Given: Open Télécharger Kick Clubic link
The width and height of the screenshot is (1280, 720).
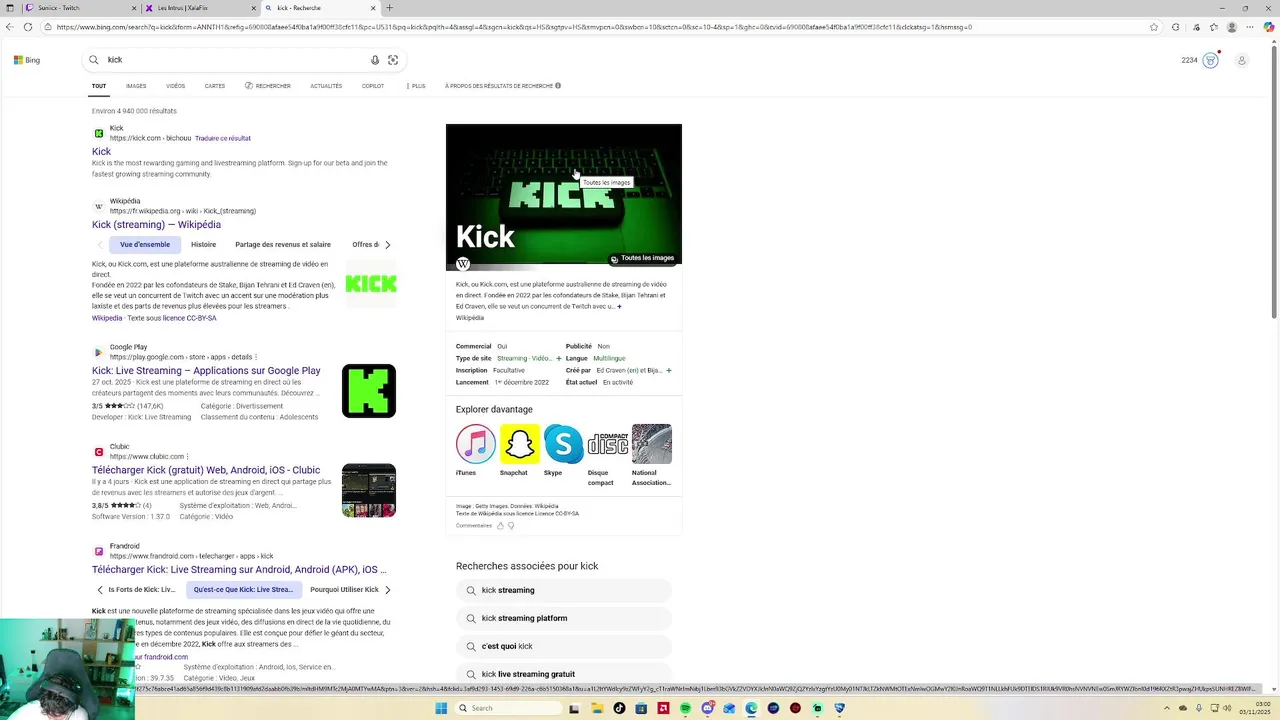Looking at the screenshot, I should [206, 470].
